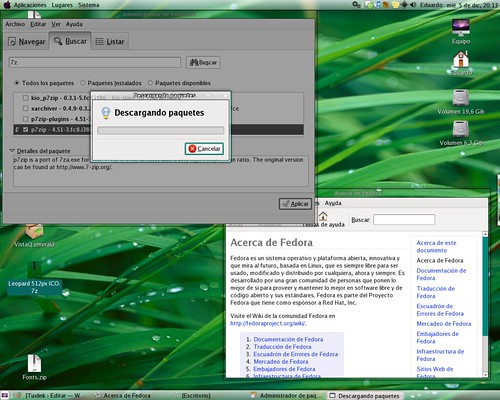Uncheck the p7zip package checkbox

pos(25,130)
